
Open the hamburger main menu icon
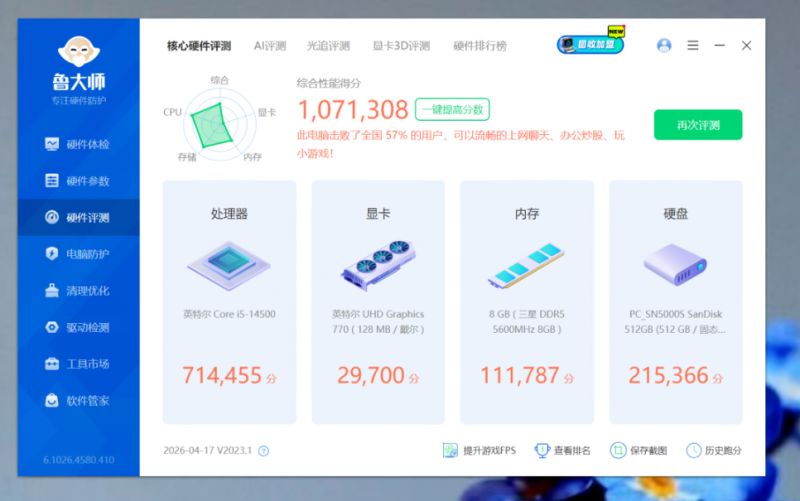[693, 45]
